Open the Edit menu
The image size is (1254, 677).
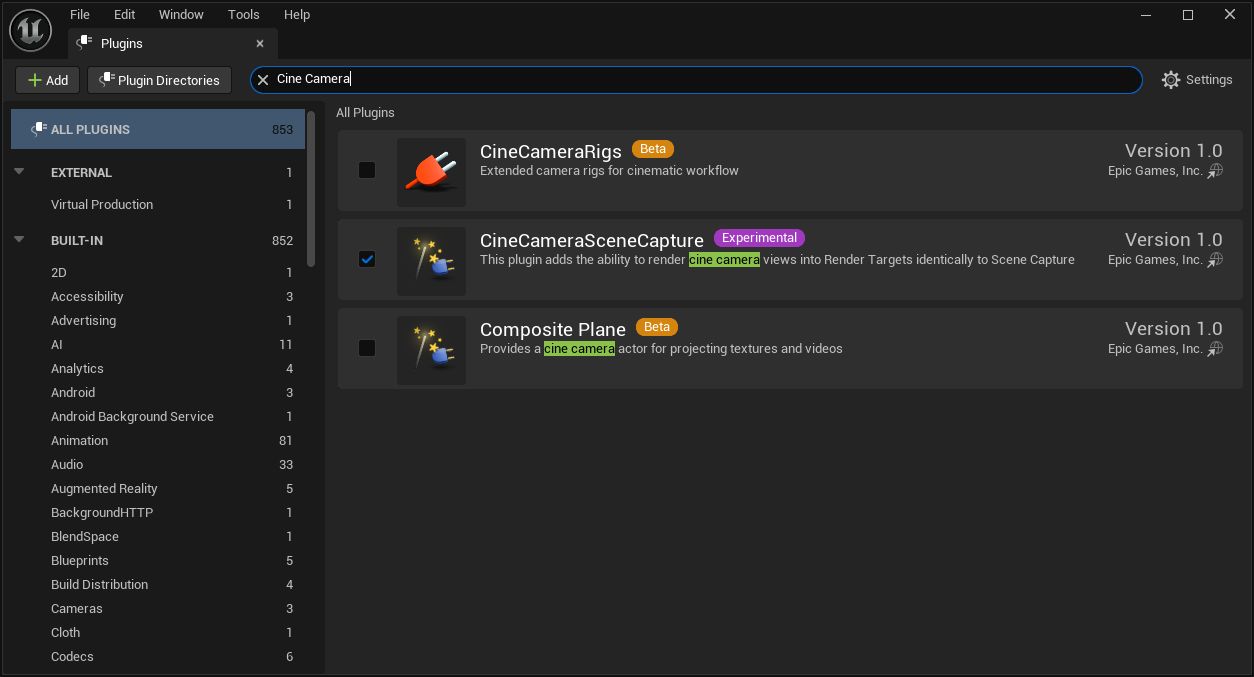[x=124, y=14]
